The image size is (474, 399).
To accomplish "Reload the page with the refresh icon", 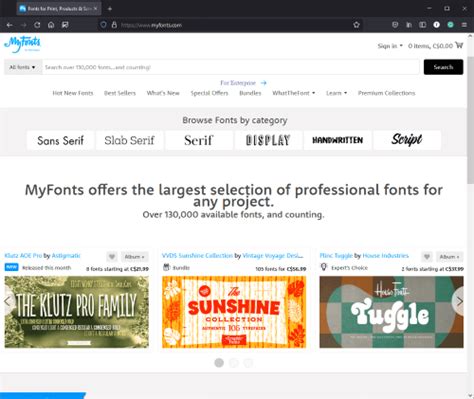I will click(37, 25).
